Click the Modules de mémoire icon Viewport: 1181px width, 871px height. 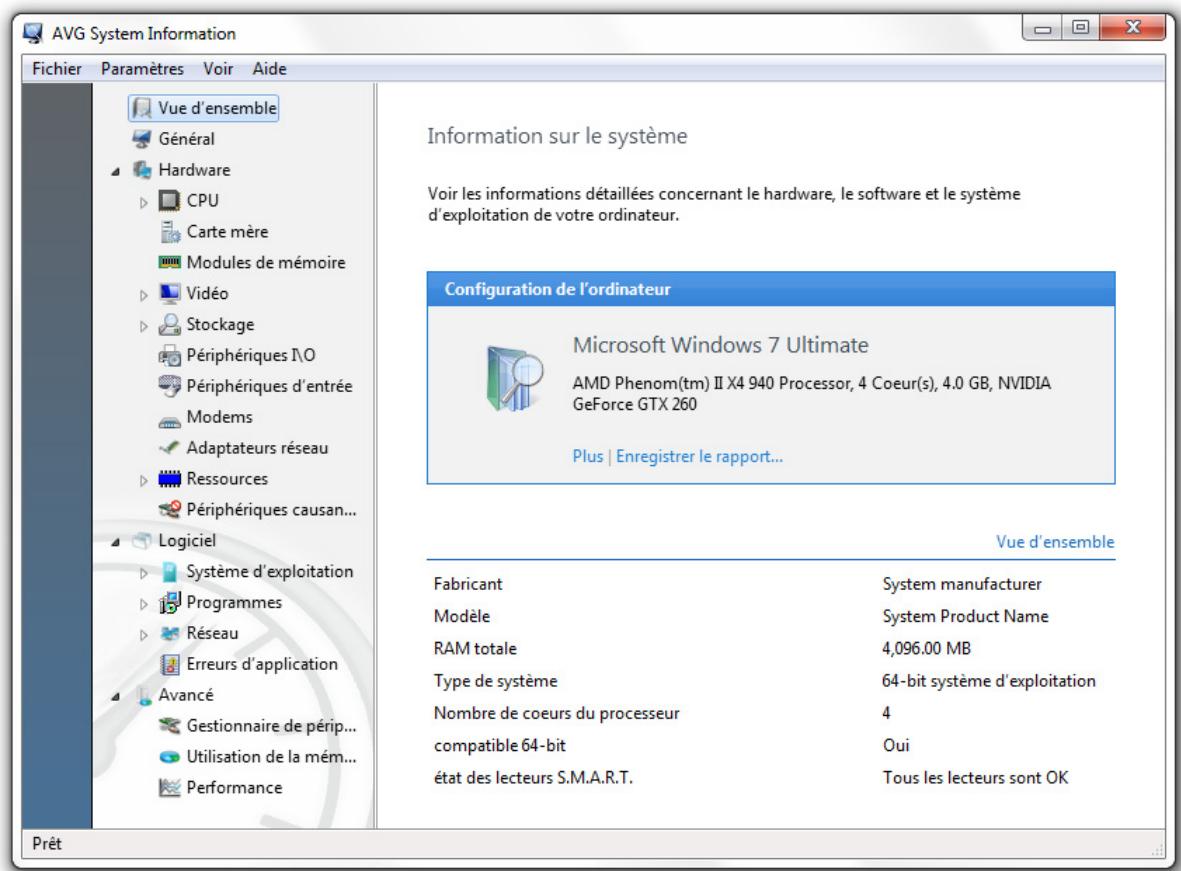[169, 262]
